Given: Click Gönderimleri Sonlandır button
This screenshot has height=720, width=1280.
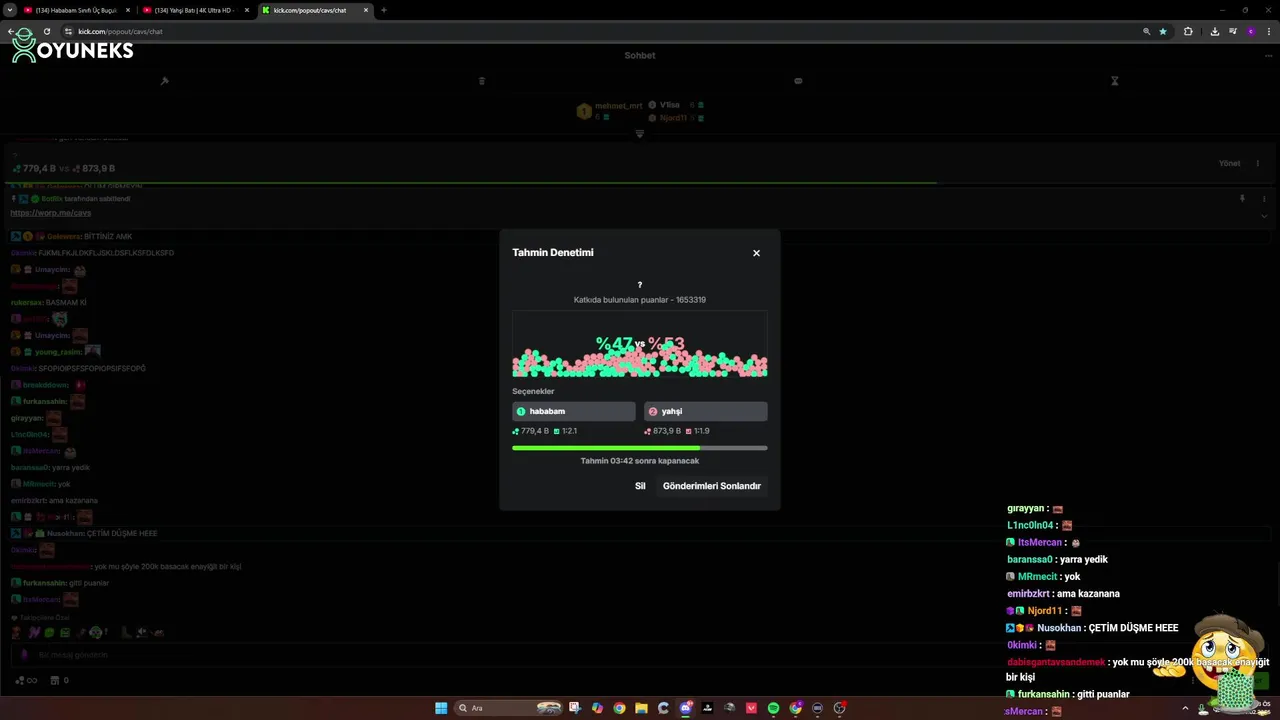Looking at the screenshot, I should click(712, 486).
